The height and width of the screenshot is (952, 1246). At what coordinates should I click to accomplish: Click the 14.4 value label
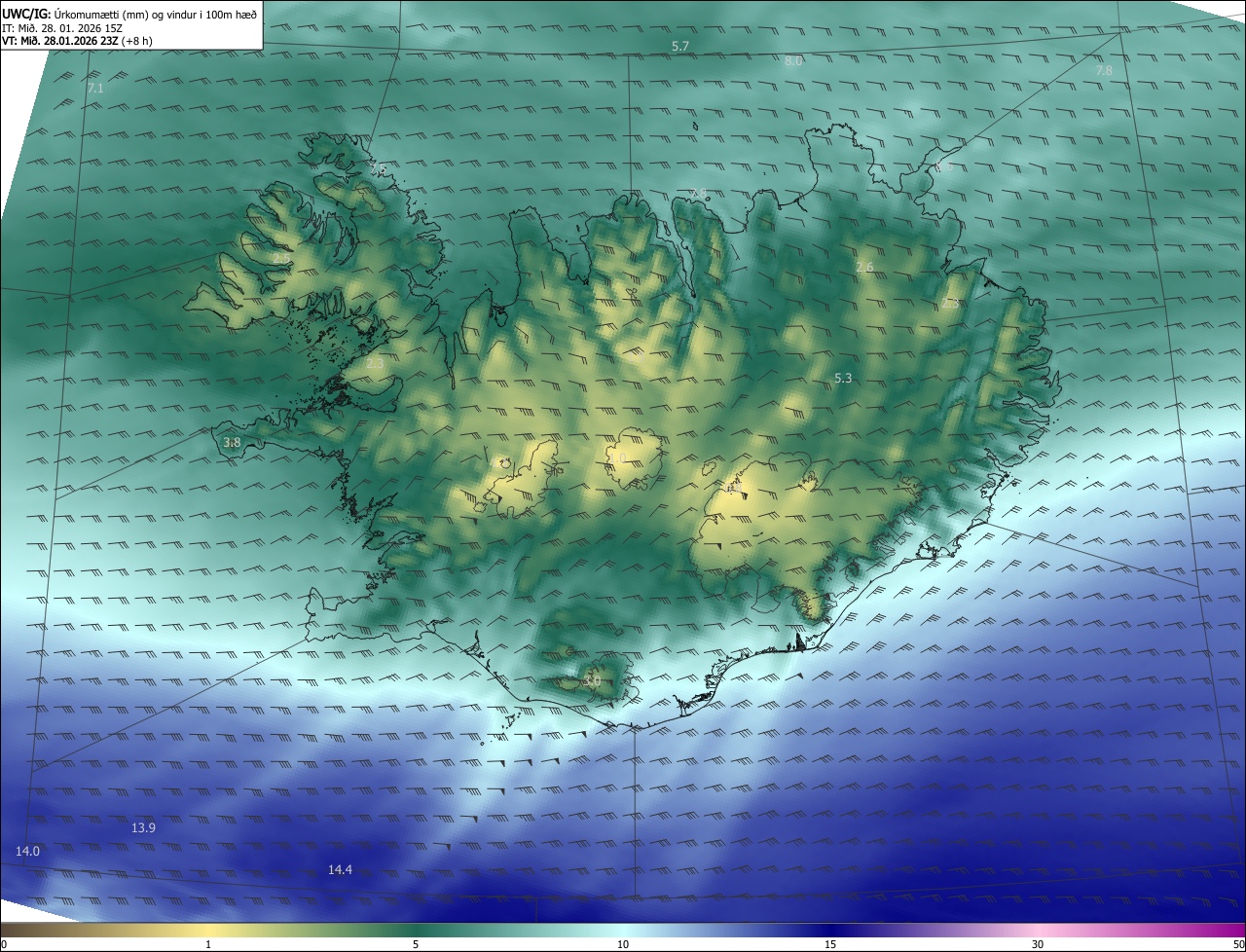pos(340,870)
